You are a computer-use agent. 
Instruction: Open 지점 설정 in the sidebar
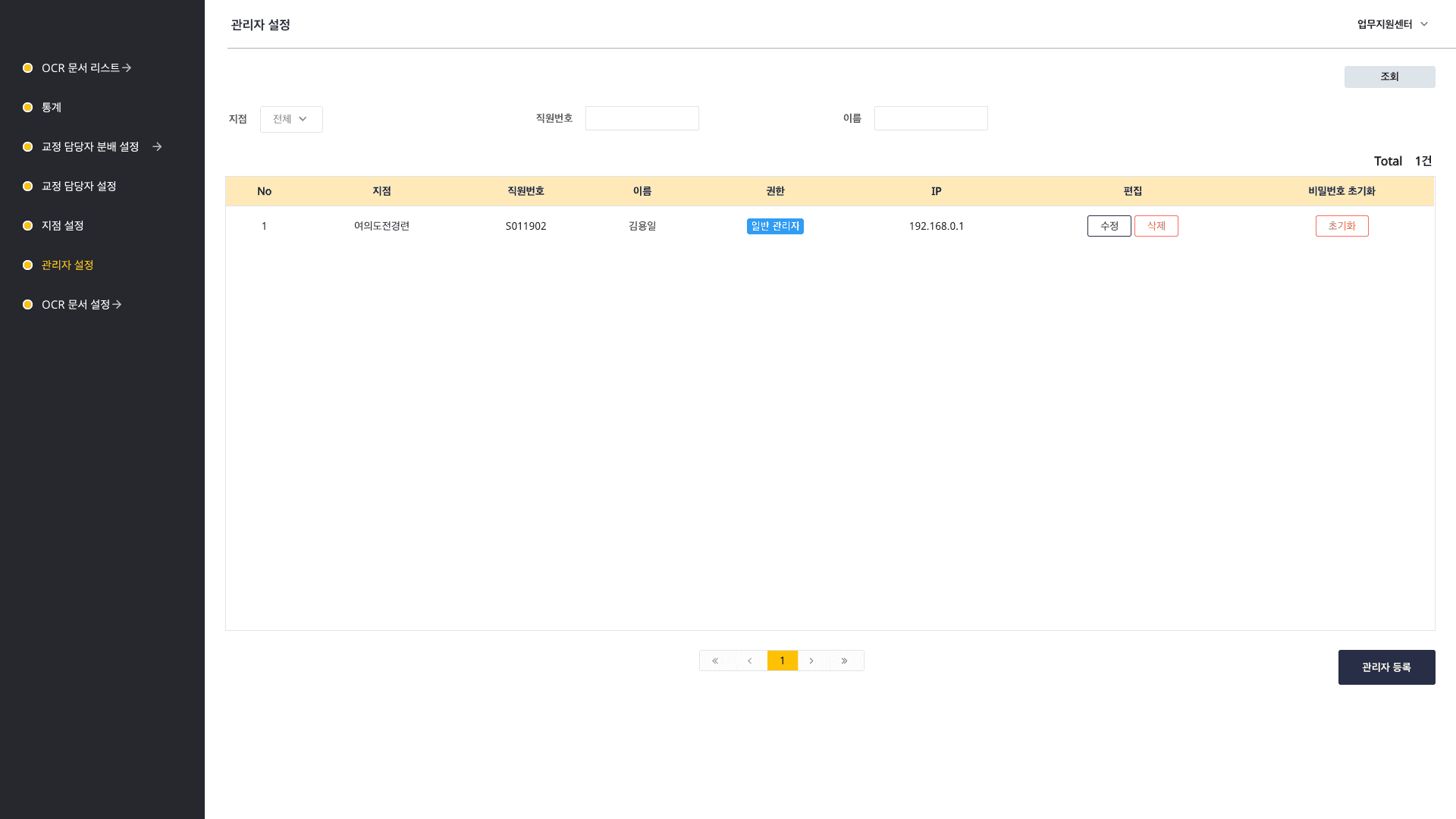tap(63, 226)
